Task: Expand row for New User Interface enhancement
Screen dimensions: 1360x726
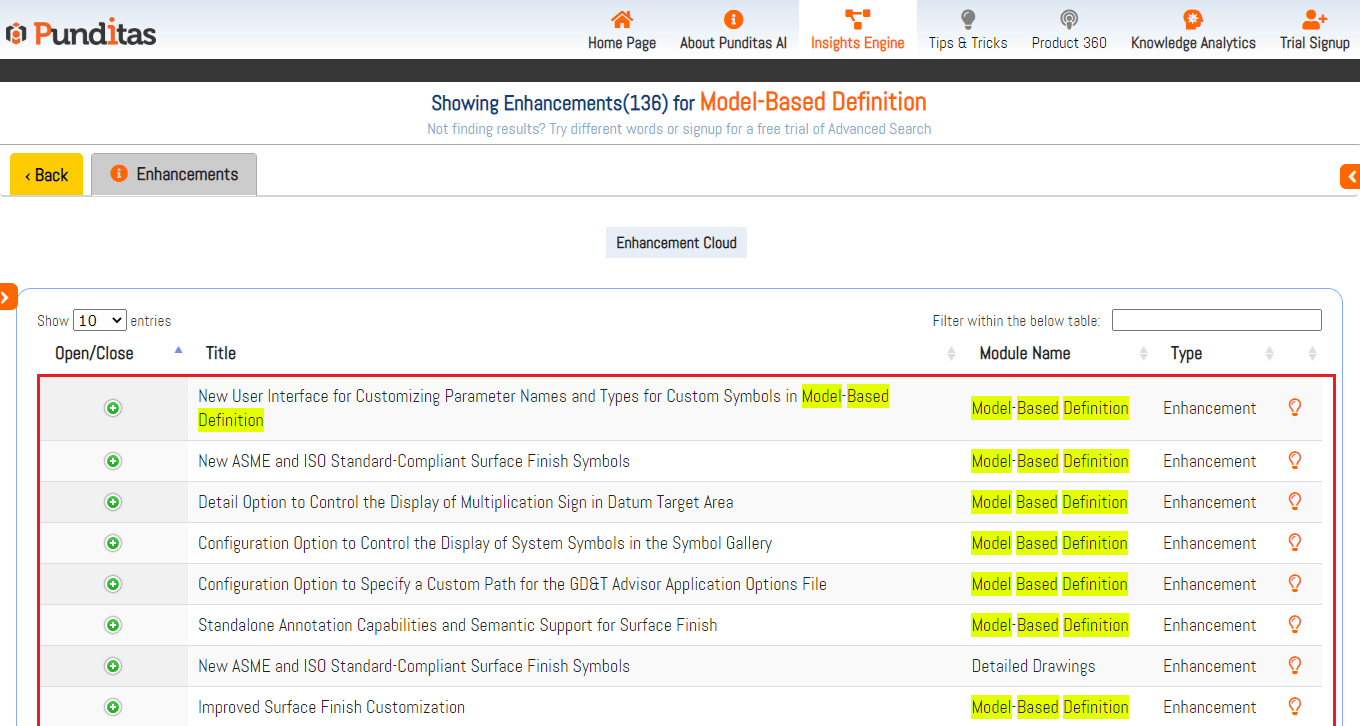Action: click(x=113, y=408)
